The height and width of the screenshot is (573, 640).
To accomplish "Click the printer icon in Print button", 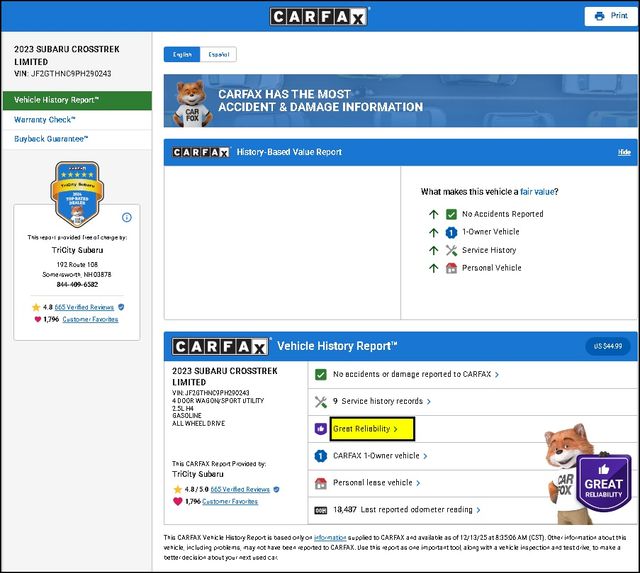I will 599,16.
